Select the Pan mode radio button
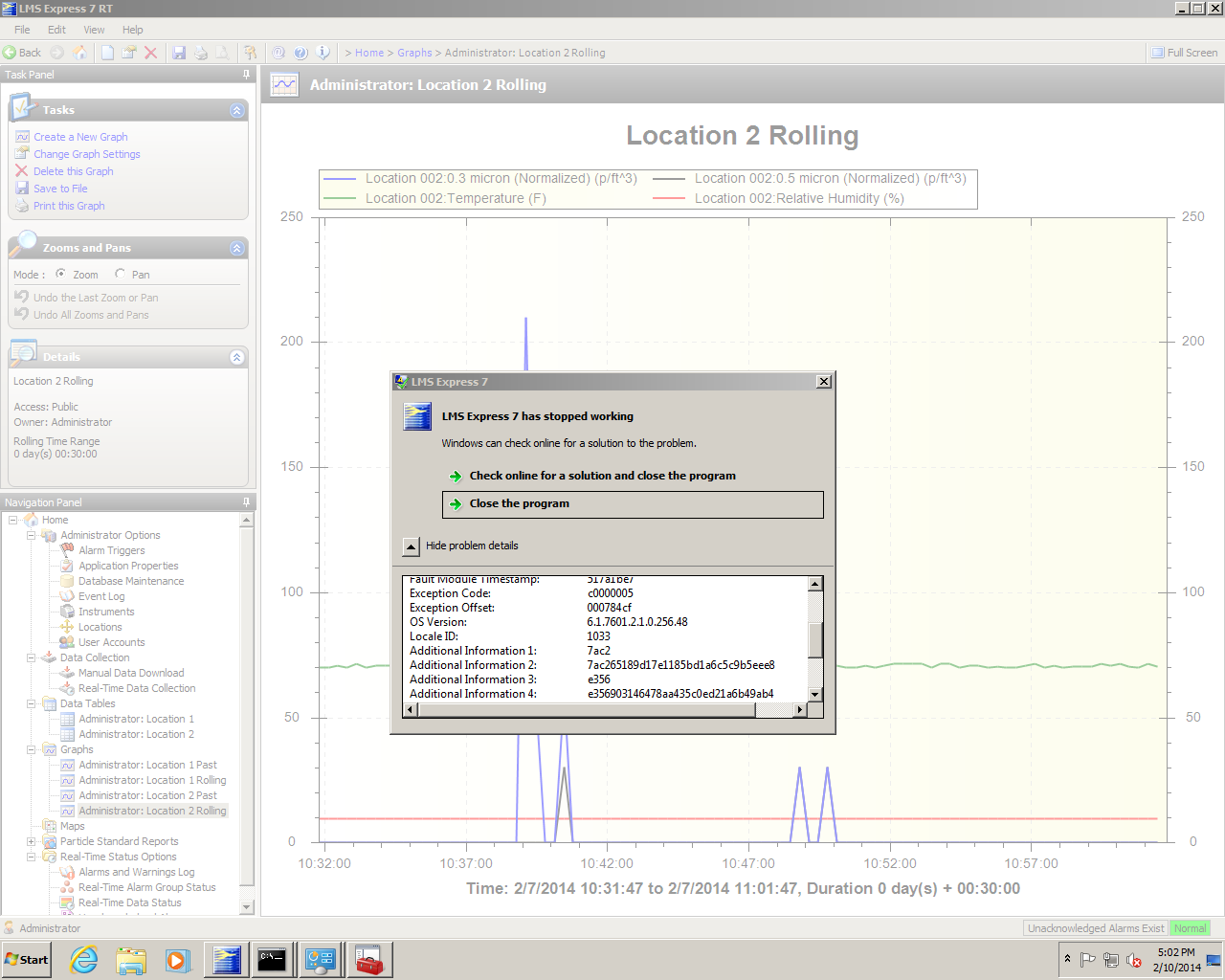The width and height of the screenshot is (1225, 980). pyautogui.click(x=120, y=274)
